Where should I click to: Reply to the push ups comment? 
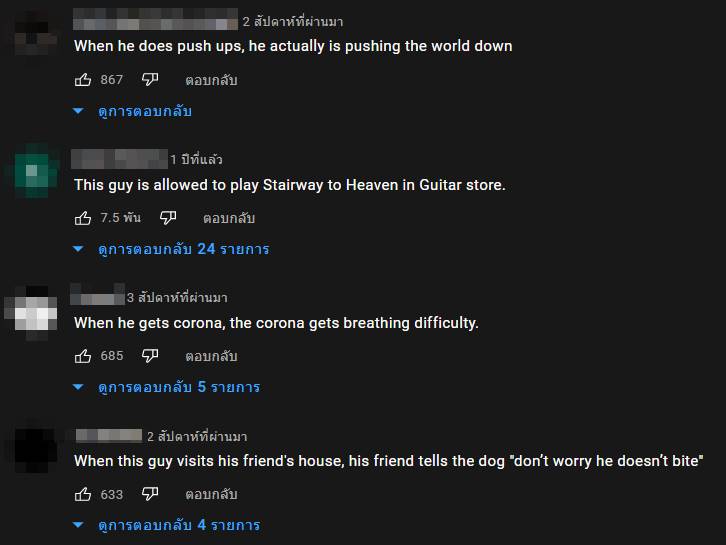211,79
